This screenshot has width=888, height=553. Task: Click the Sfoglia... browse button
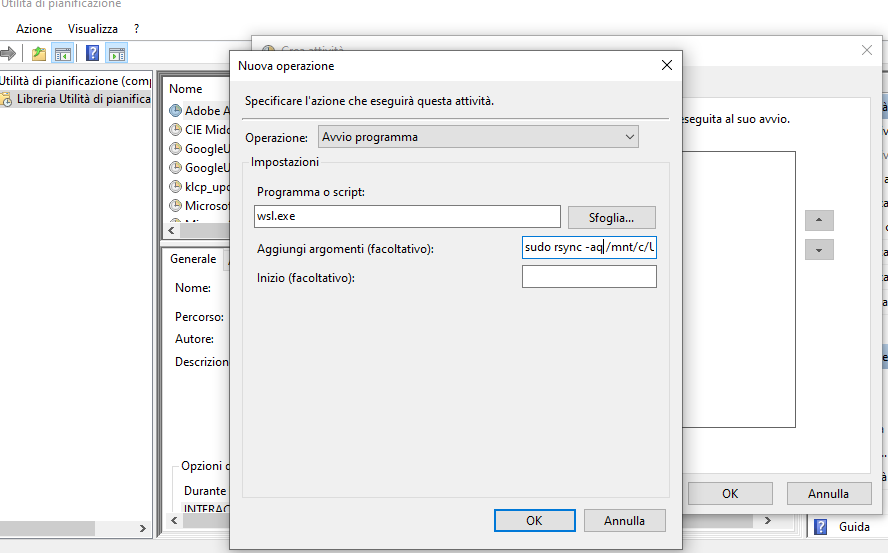click(x=612, y=218)
